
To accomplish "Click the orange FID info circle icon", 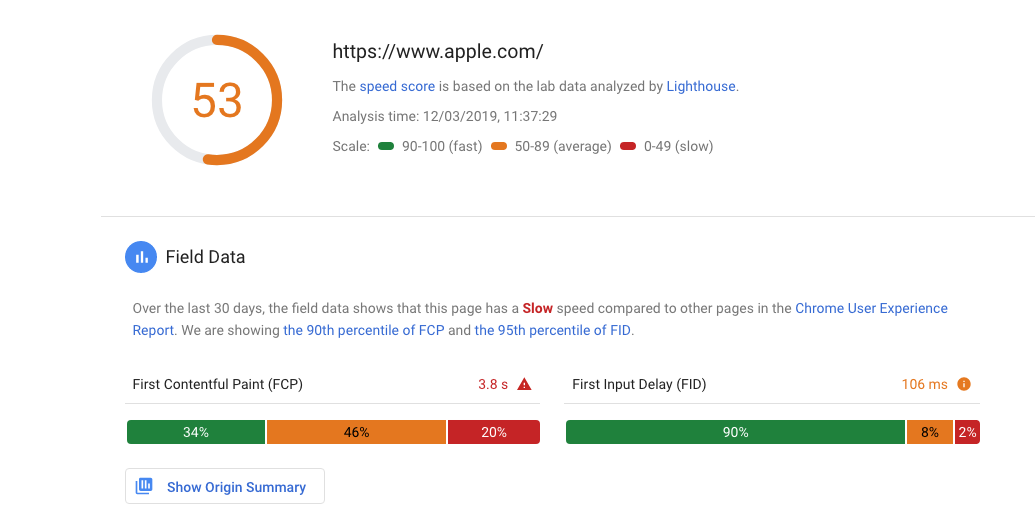I will [x=964, y=384].
